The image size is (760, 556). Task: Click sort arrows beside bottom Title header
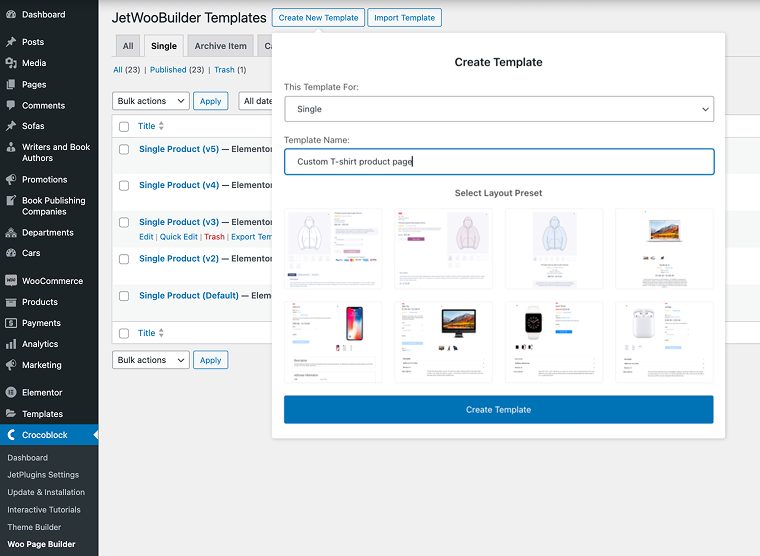(161, 333)
